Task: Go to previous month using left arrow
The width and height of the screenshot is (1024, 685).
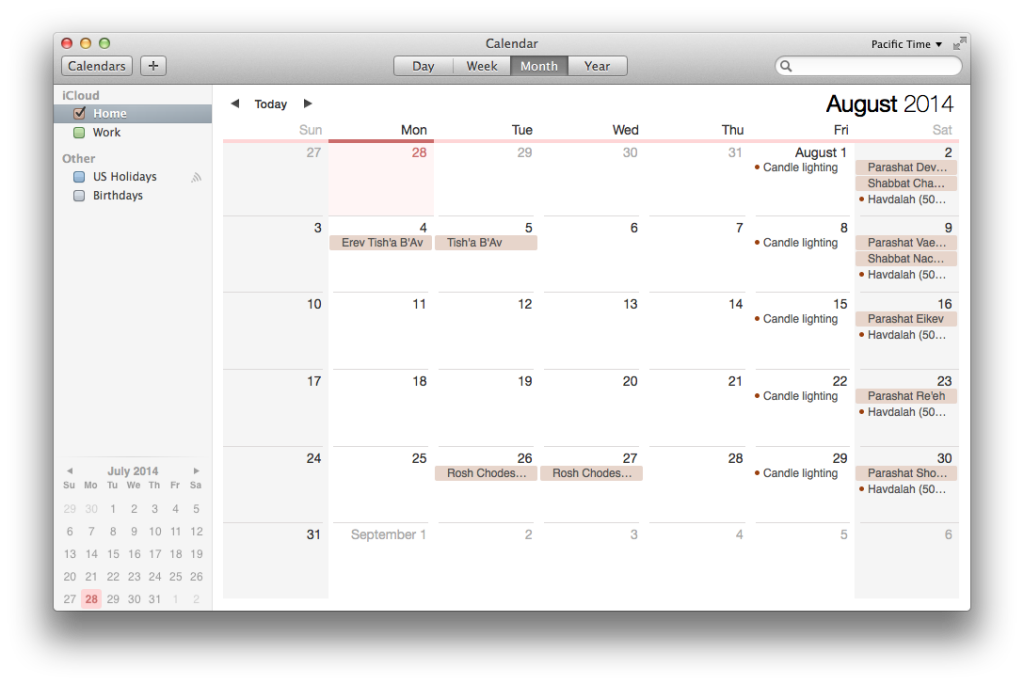Action: [x=235, y=104]
